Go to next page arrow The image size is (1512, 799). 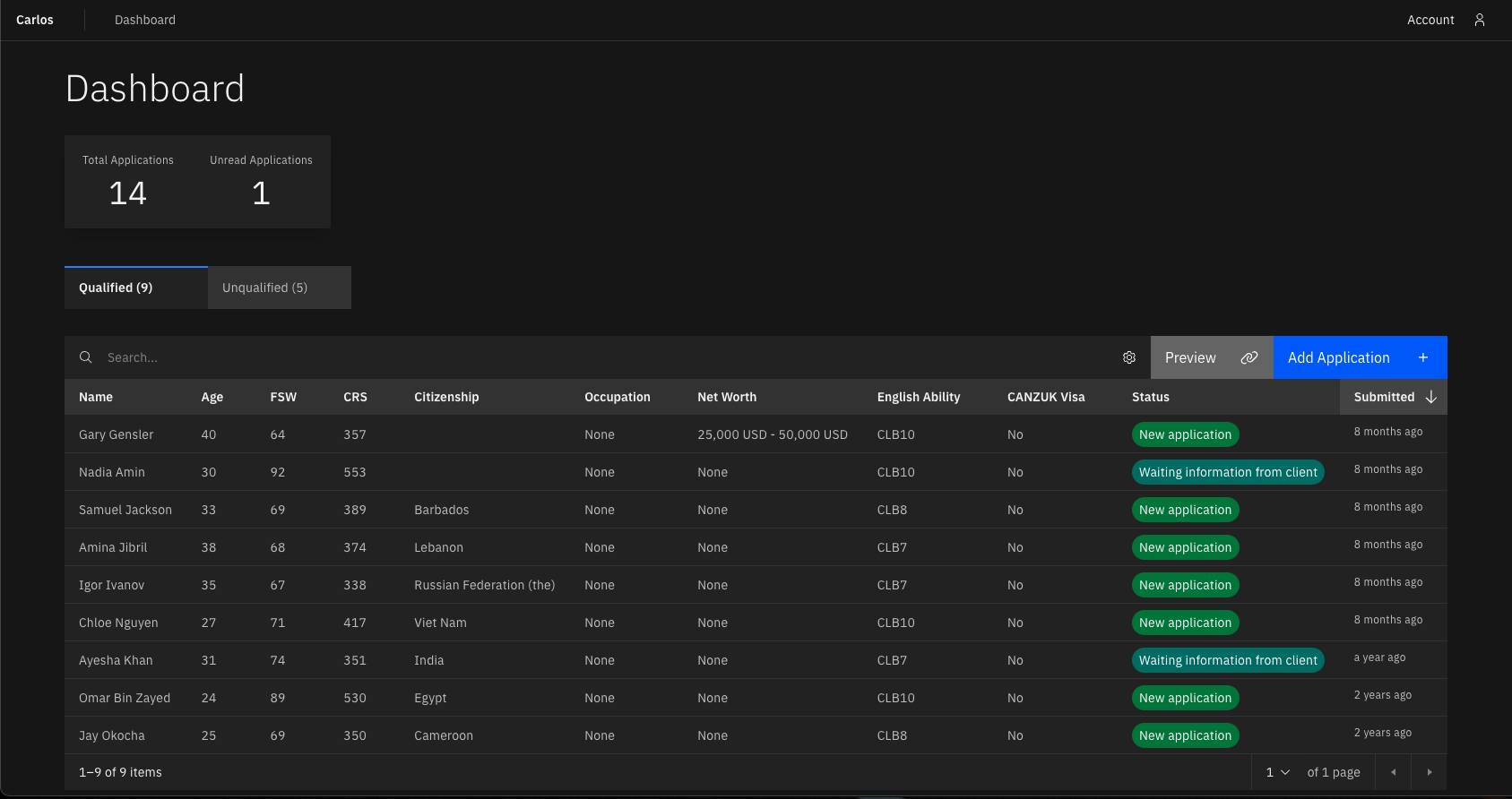(x=1430, y=772)
